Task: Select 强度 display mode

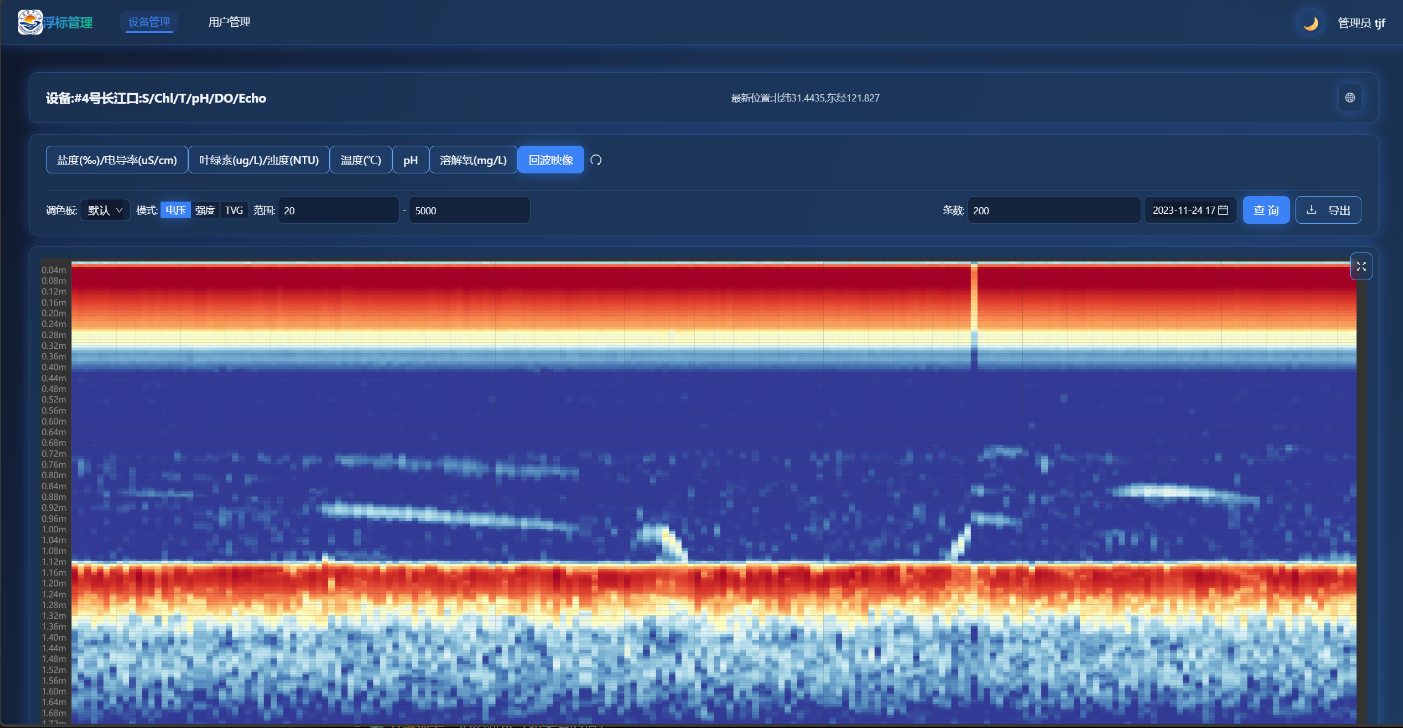Action: [205, 210]
